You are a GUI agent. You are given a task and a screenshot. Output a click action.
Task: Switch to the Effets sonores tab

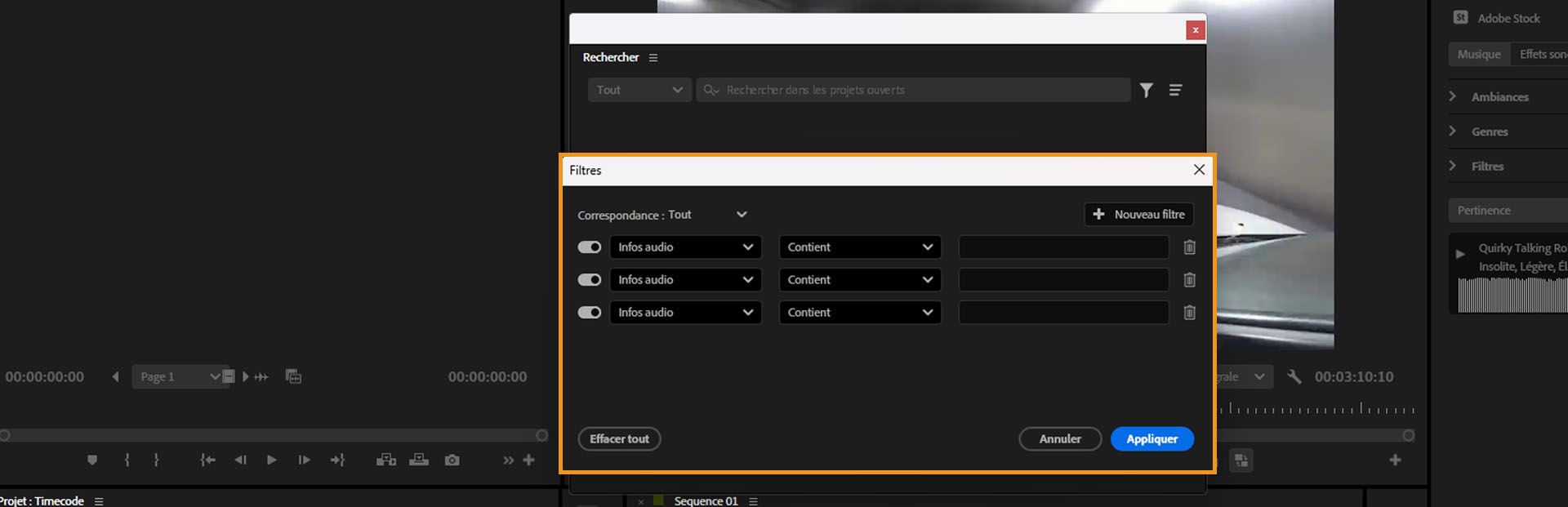[1540, 54]
